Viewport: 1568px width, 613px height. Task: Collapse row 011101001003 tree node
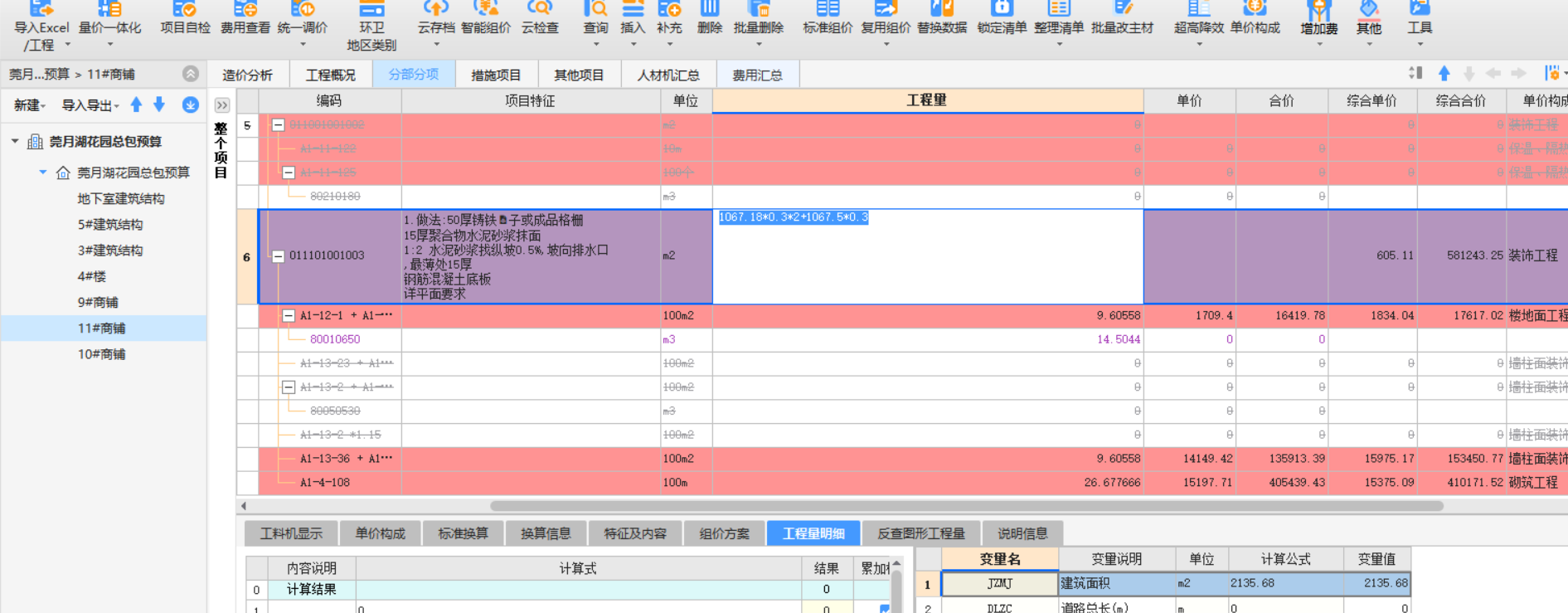pyautogui.click(x=279, y=255)
